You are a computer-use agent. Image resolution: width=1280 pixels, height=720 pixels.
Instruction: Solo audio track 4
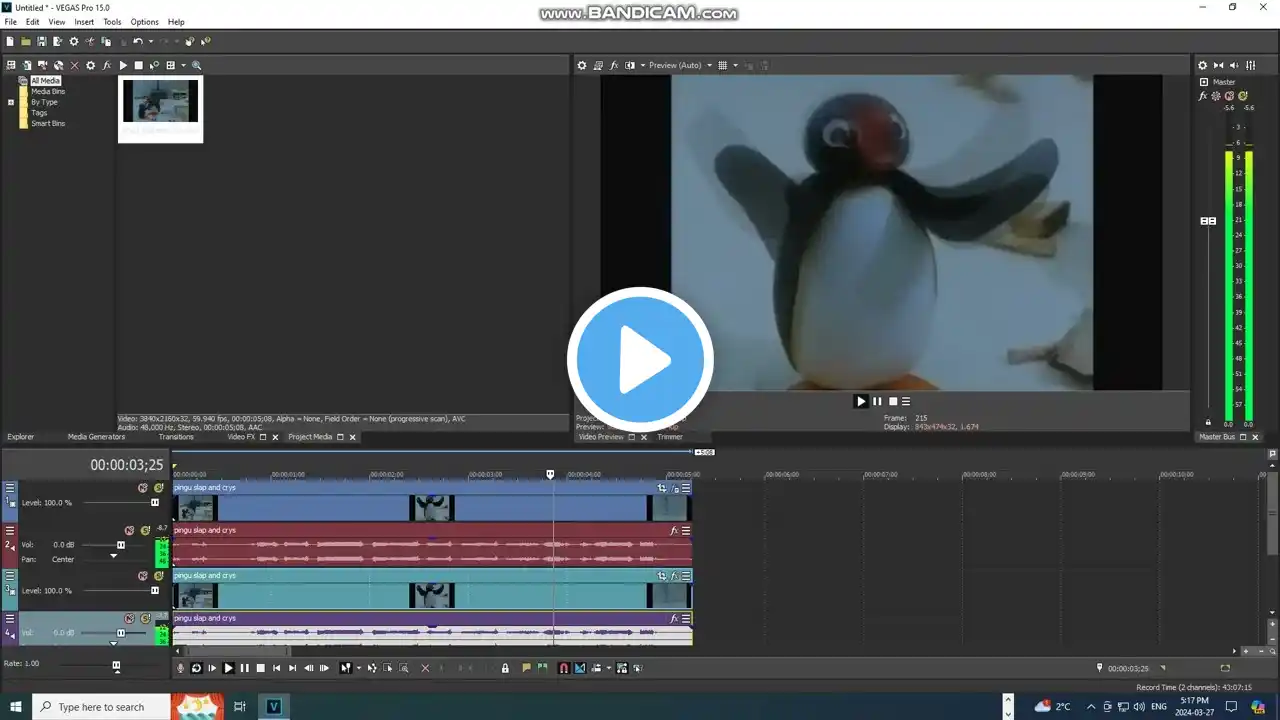point(145,619)
